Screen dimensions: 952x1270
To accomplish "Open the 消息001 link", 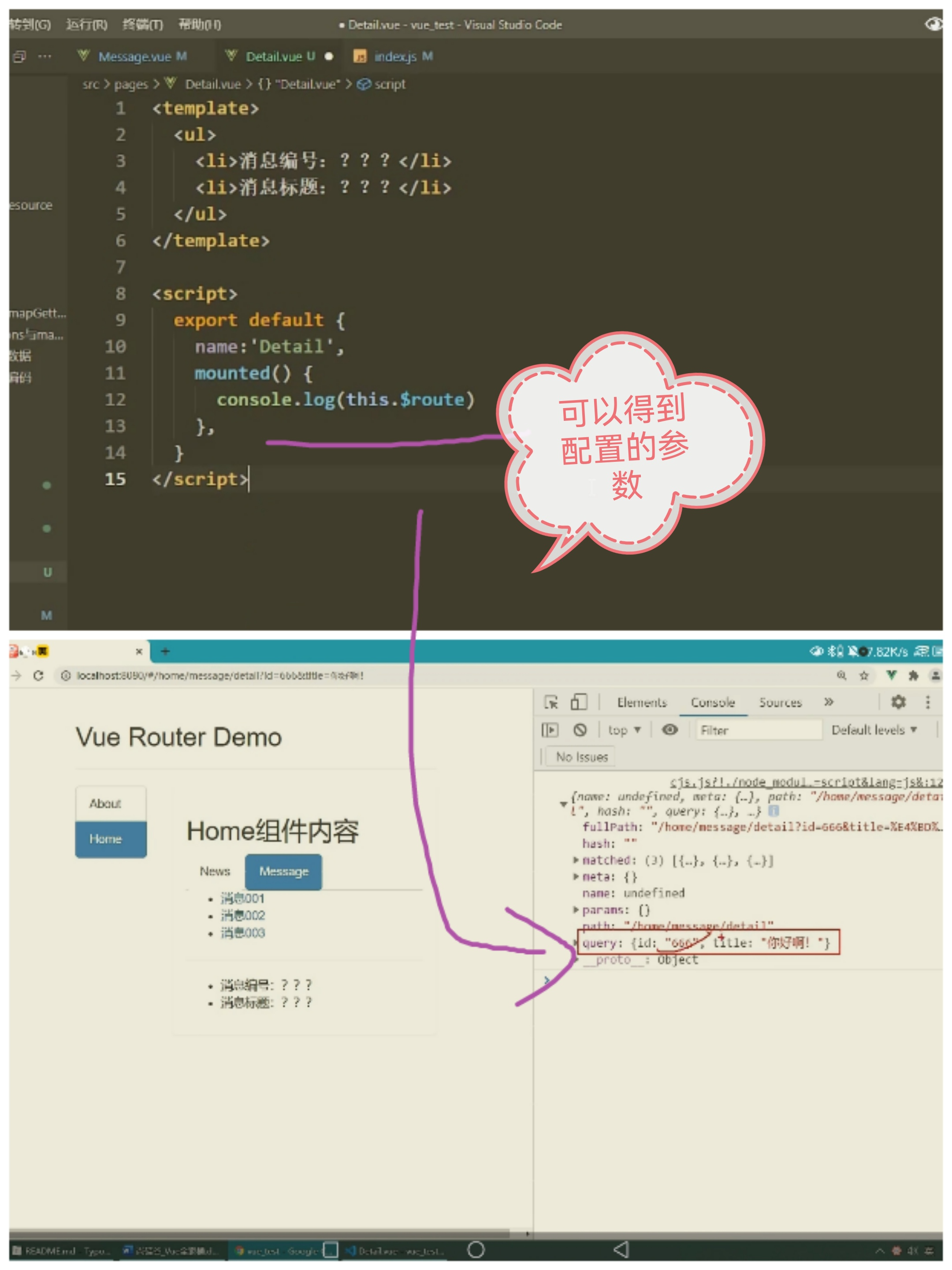I will (x=243, y=898).
